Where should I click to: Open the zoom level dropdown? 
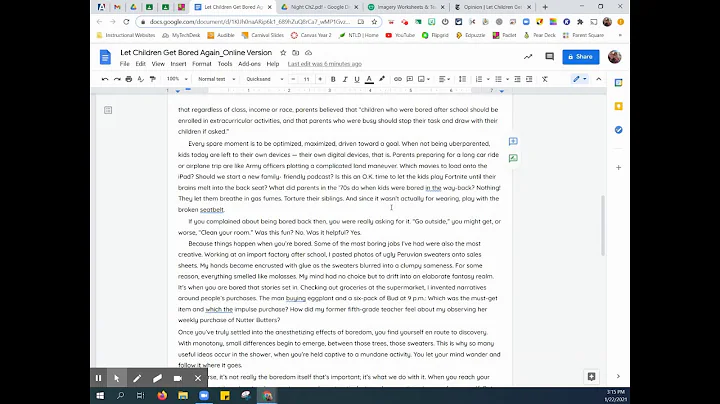(177, 79)
